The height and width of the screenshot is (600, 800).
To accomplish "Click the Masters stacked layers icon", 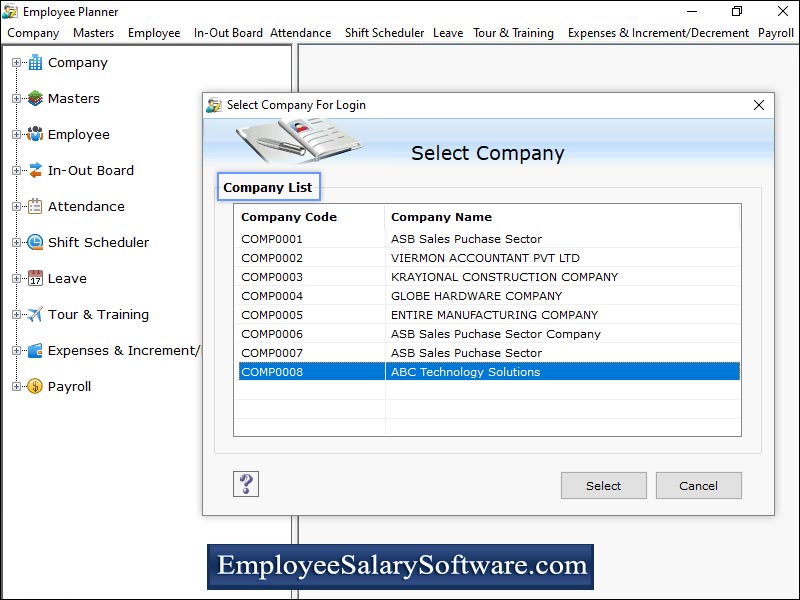I will (x=35, y=98).
